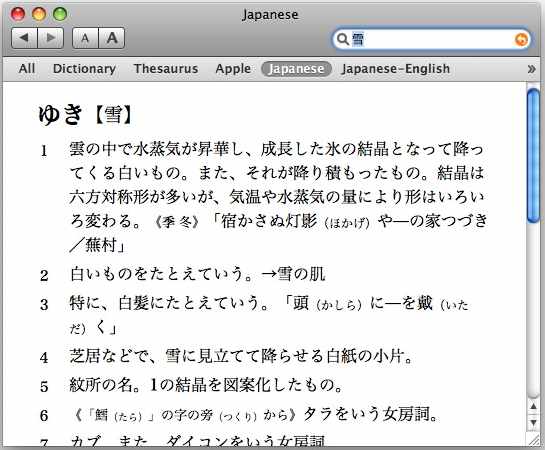Click inside the search input field
The width and height of the screenshot is (545, 450).
click(431, 39)
